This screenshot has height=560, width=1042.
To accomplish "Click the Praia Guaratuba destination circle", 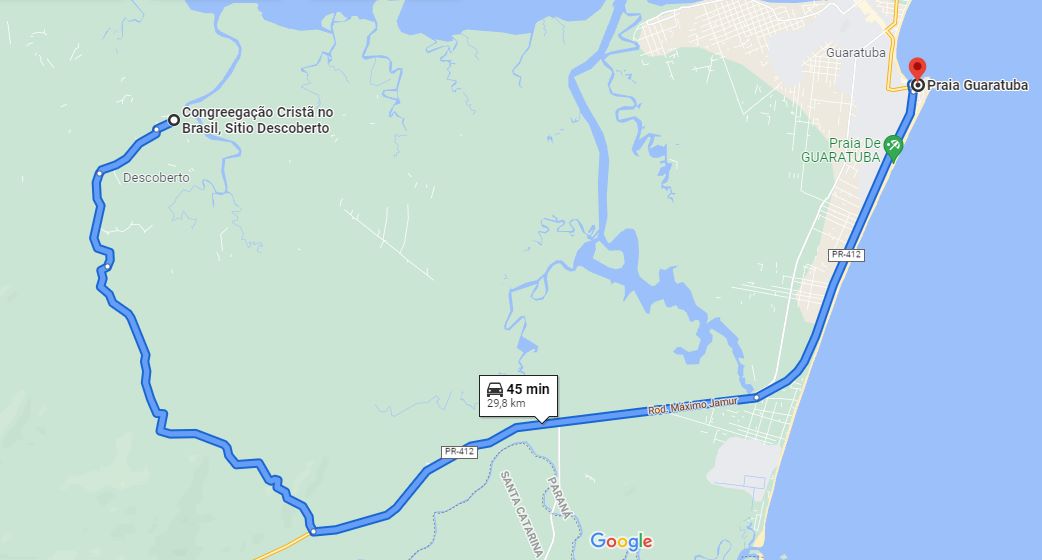I will click(918, 85).
